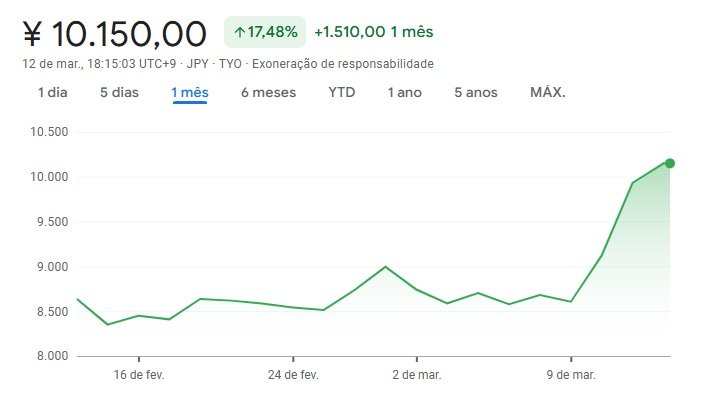Screen dimensions: 709x402
Task: Click the green endpoint dot on the chart
Action: [x=670, y=163]
